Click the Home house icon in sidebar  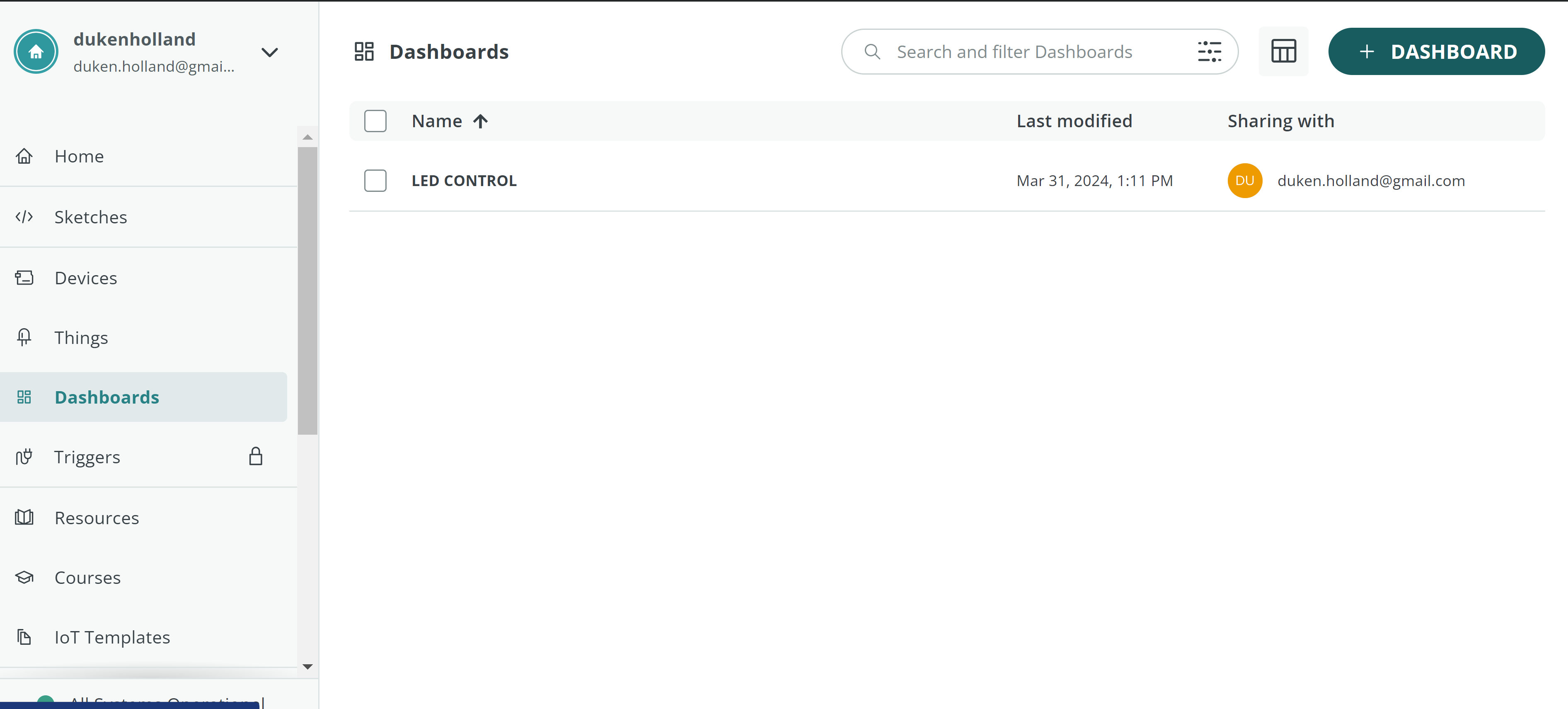pyautogui.click(x=24, y=156)
